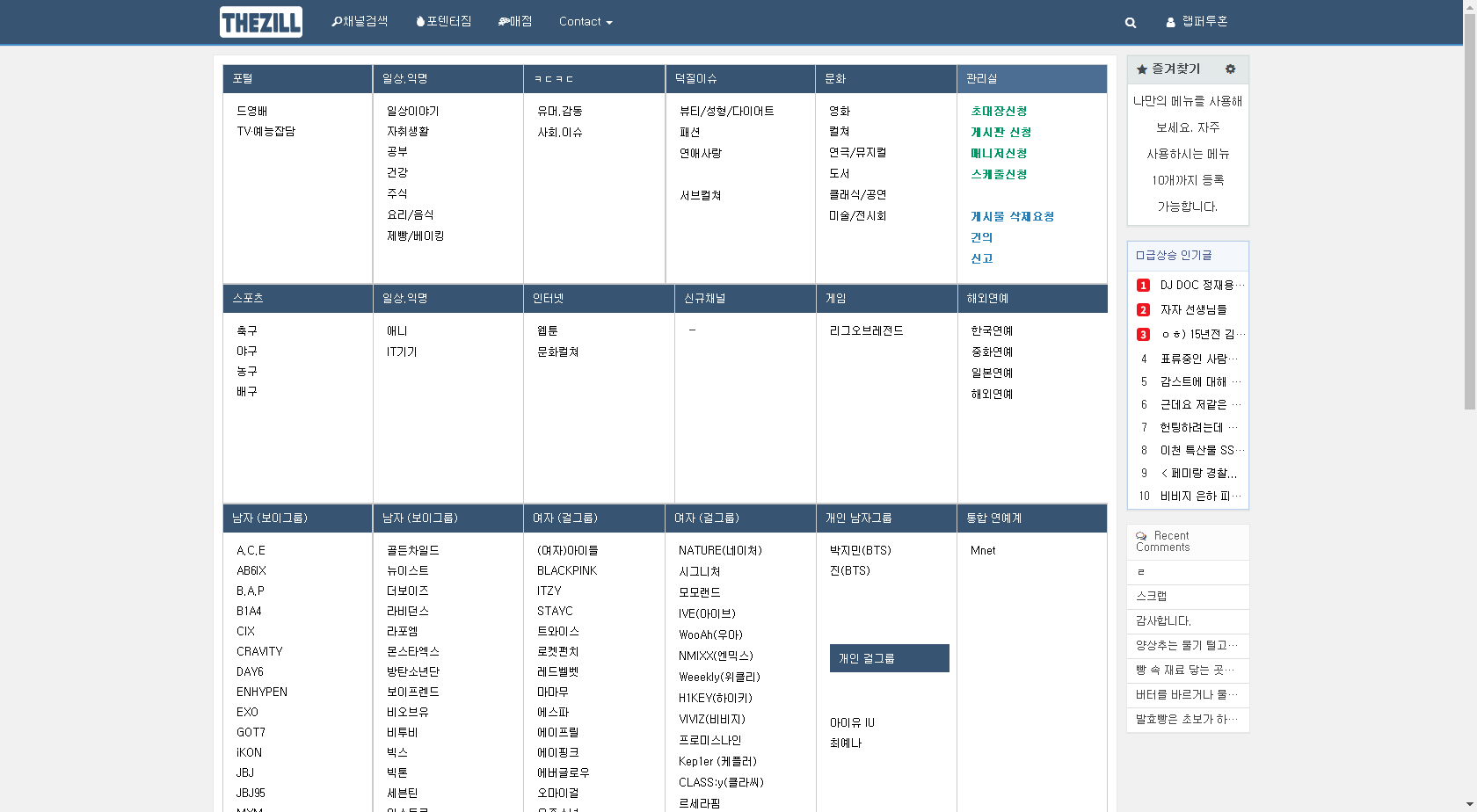Open the 제빵/베이킹 board
This screenshot has height=812, width=1477.
coord(416,236)
